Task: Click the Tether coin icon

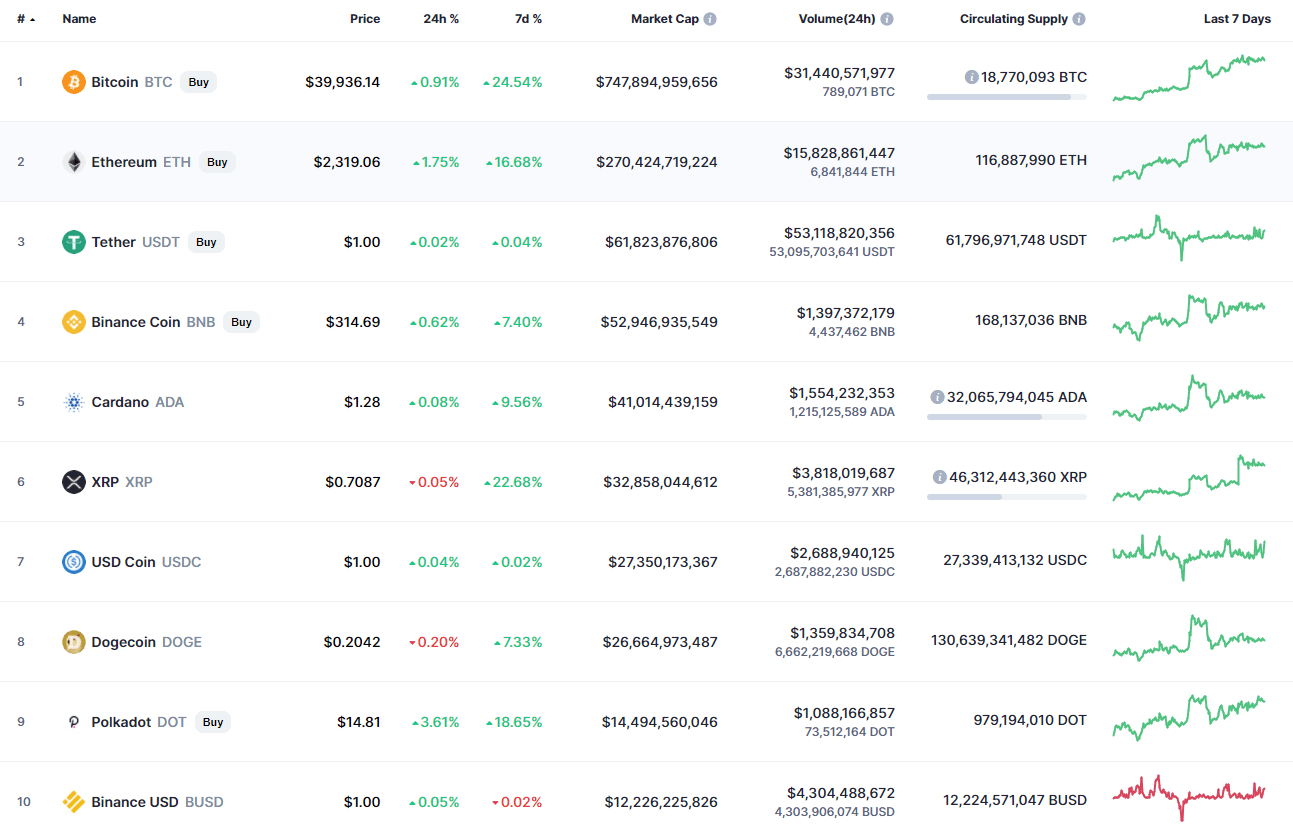Action: tap(74, 242)
